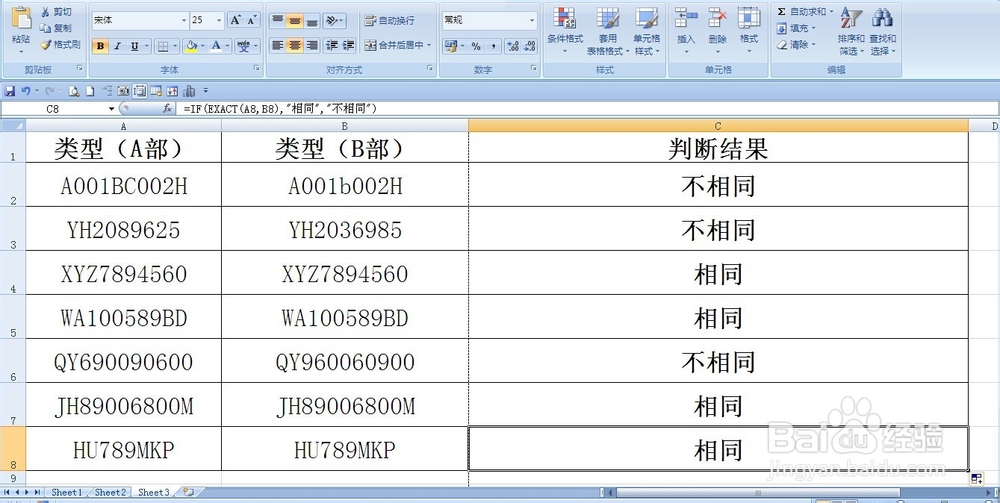This screenshot has height=503, width=1000.
Task: Open the Fill (填充) menu
Action: tap(796, 28)
